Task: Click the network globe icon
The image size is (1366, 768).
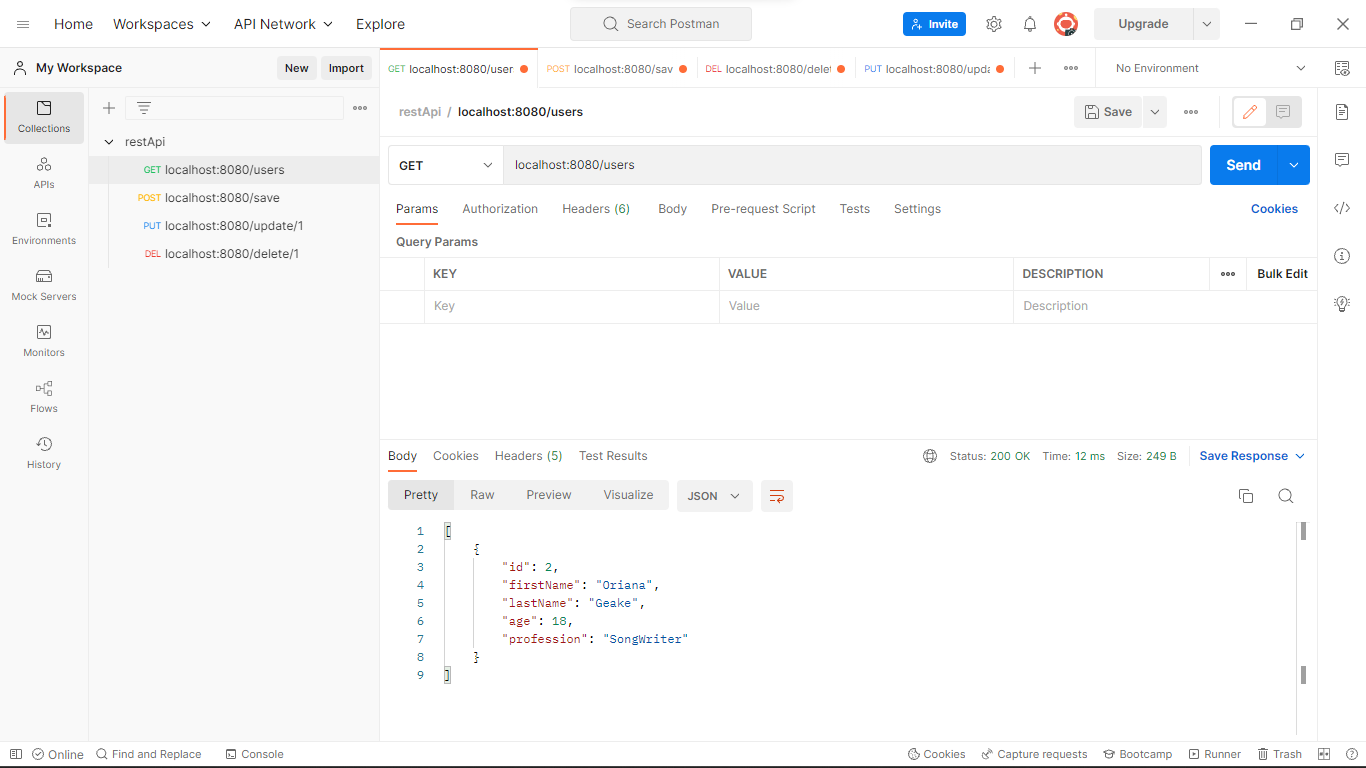Action: (930, 456)
